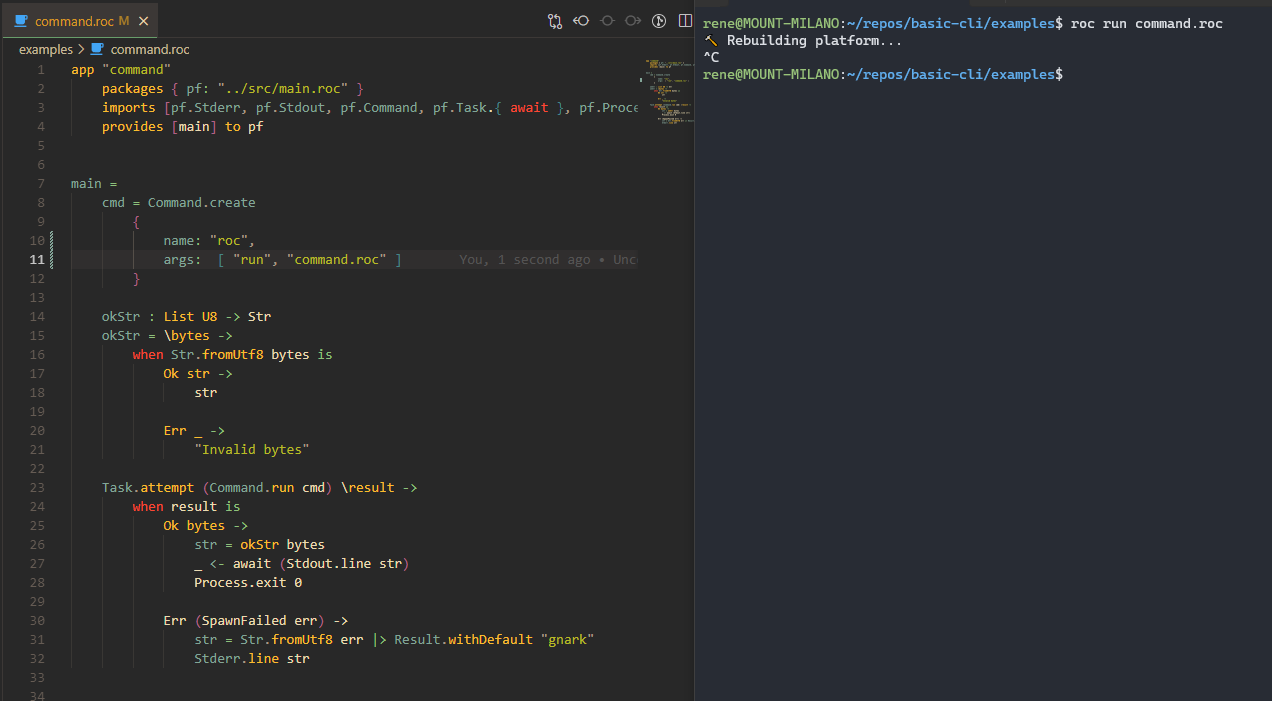Click the Roc file icon in the command.roc tab
The width and height of the screenshot is (1272, 701).
click(x=21, y=20)
